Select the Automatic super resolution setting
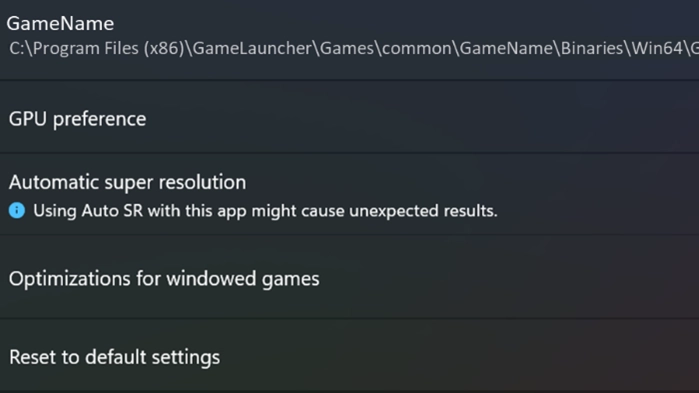 pyautogui.click(x=350, y=194)
